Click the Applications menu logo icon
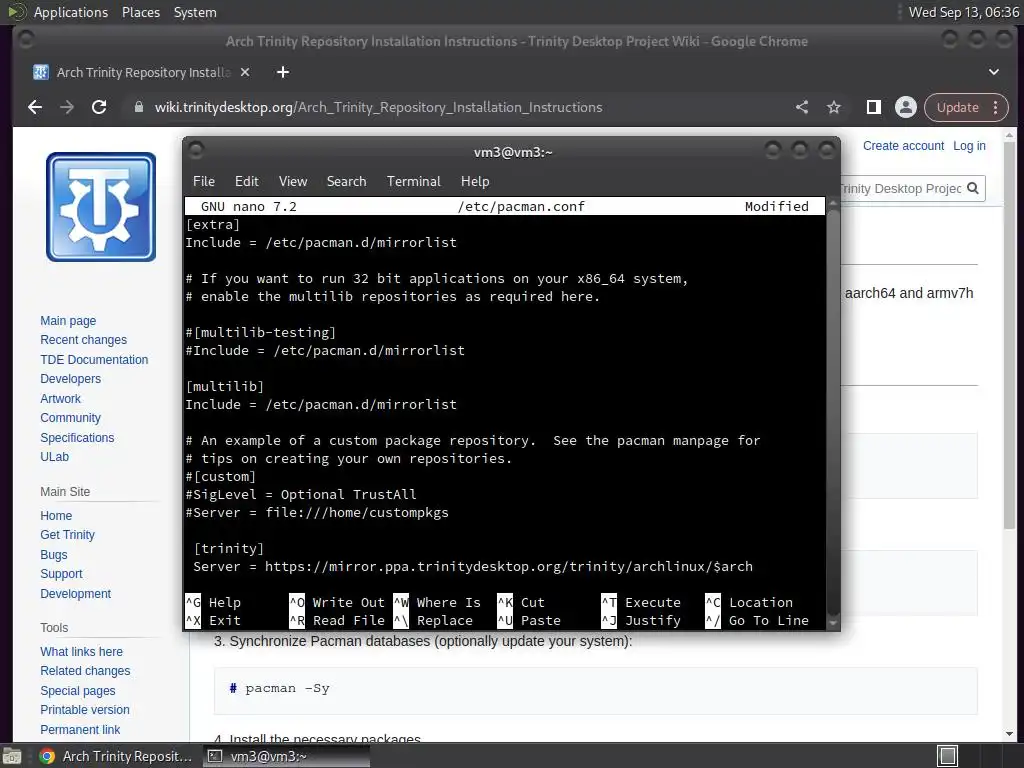 (x=17, y=12)
